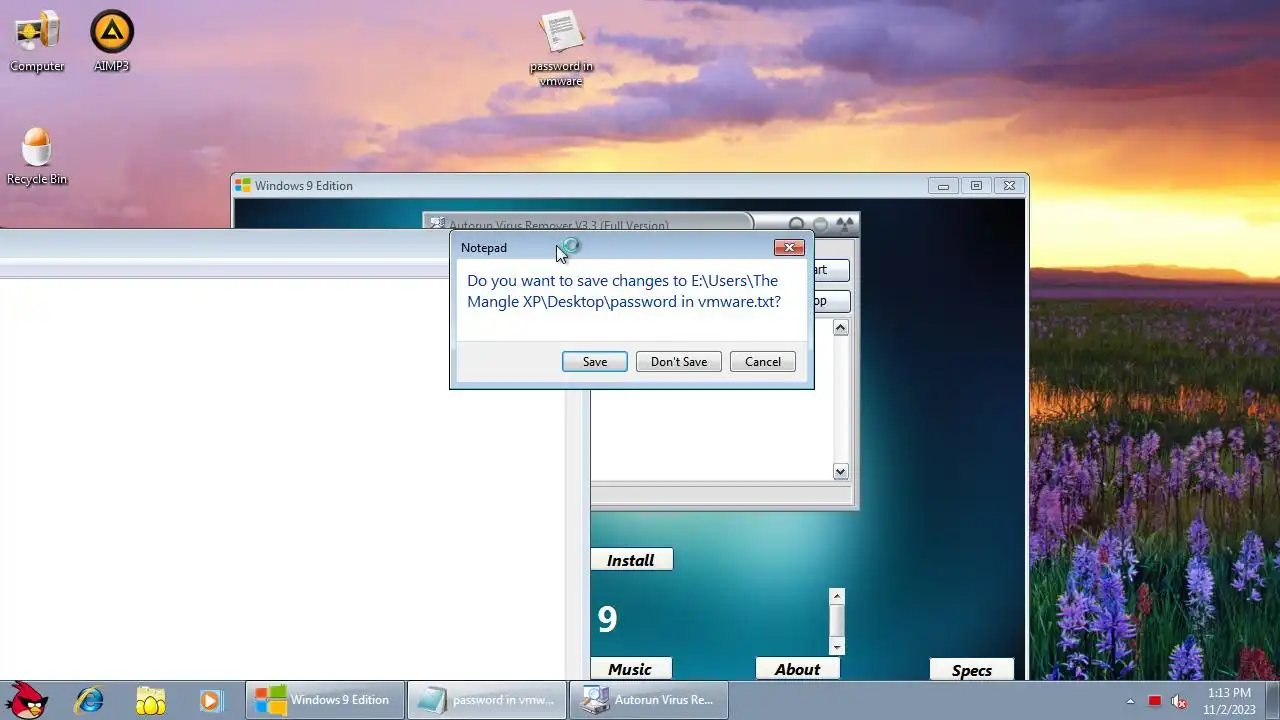
Task: Open the taskbar clock showing 1:13 PM
Action: 1229,700
